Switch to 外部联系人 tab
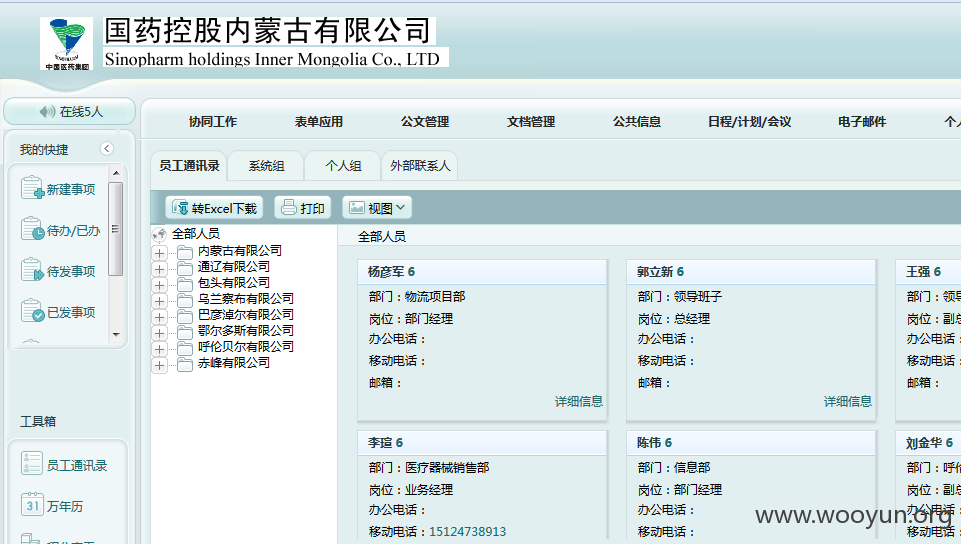This screenshot has width=961, height=544. 420,165
